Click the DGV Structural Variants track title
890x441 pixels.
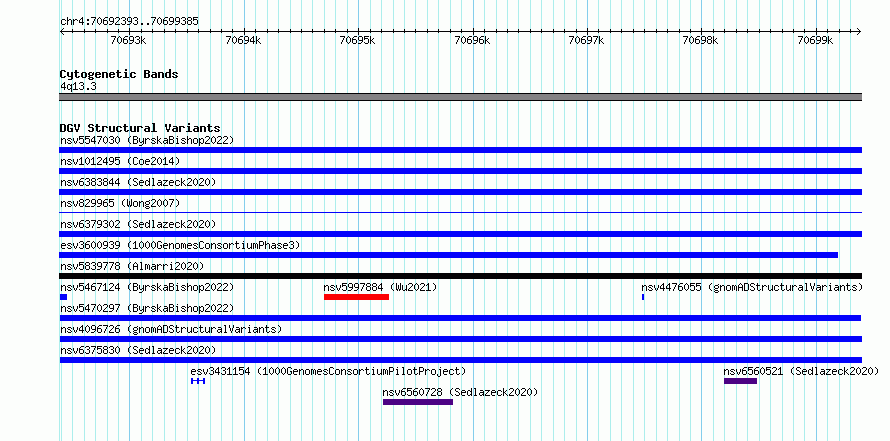(140, 128)
